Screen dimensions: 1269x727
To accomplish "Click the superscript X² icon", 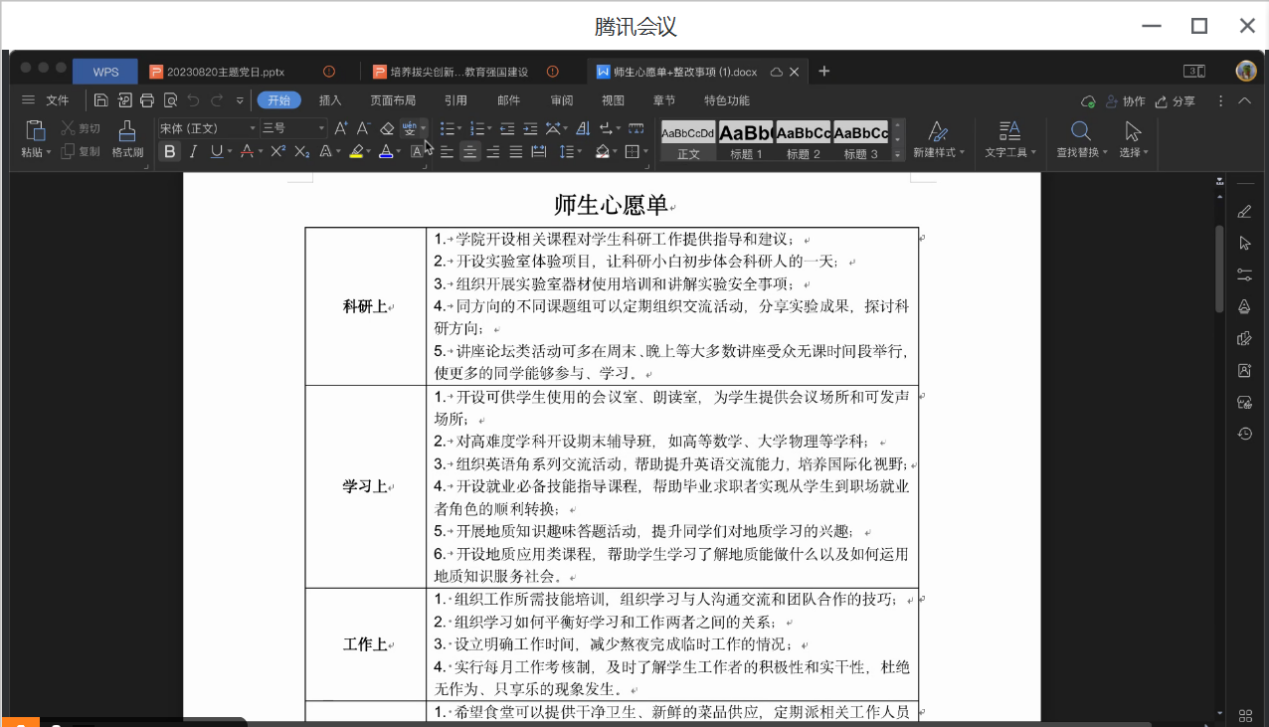I will [x=278, y=150].
